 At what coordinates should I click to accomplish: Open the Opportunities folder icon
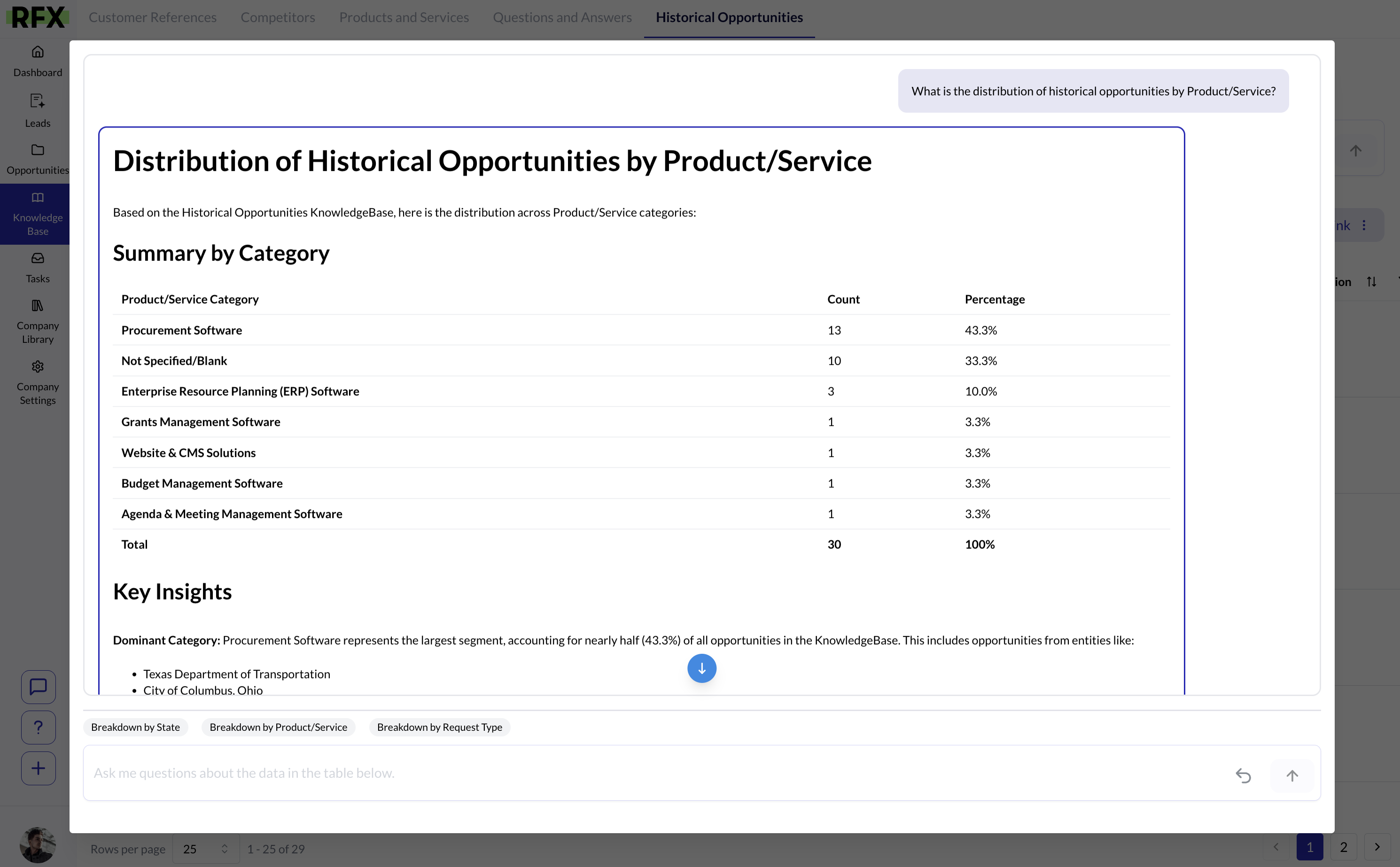pos(38,150)
